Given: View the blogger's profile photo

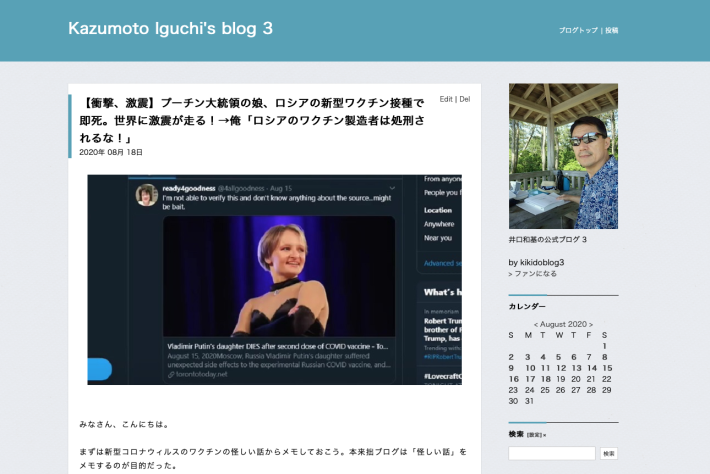Looking at the screenshot, I should 563,156.
